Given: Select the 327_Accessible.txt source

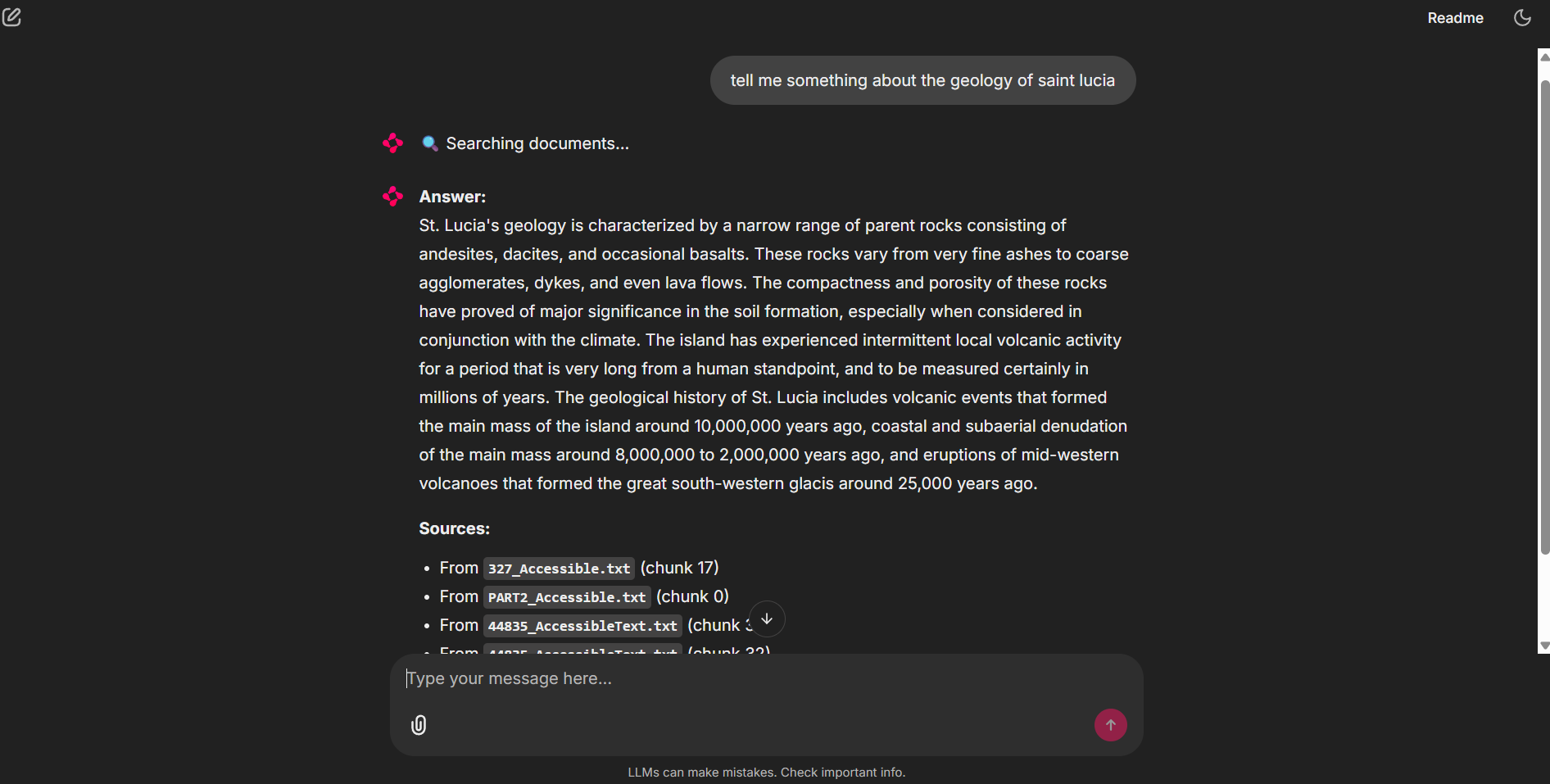Looking at the screenshot, I should click(x=559, y=569).
